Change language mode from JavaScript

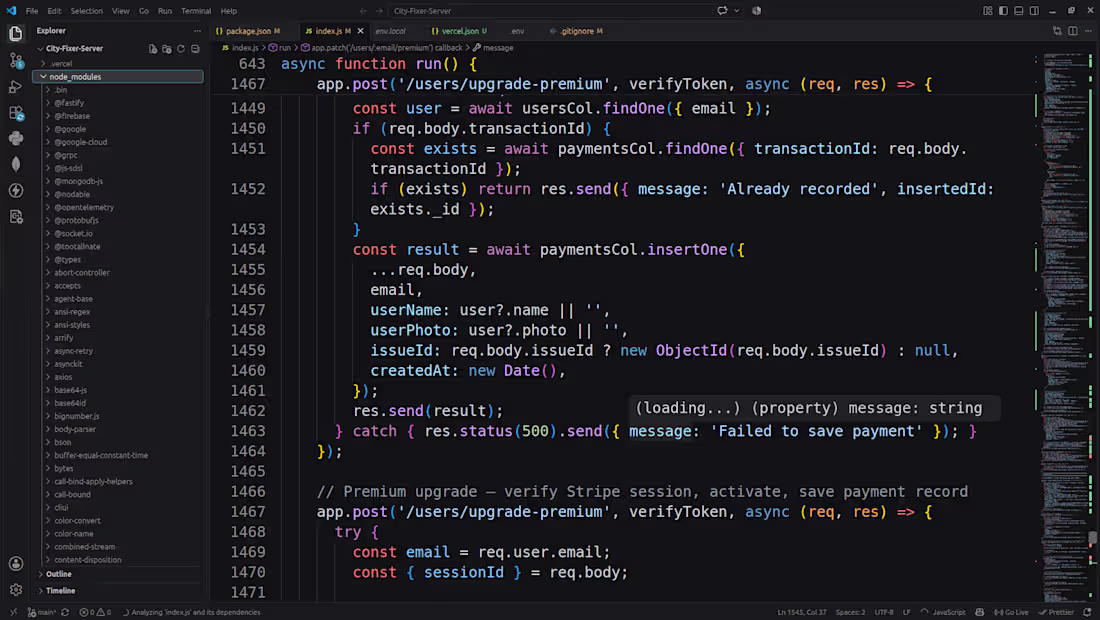[948, 612]
